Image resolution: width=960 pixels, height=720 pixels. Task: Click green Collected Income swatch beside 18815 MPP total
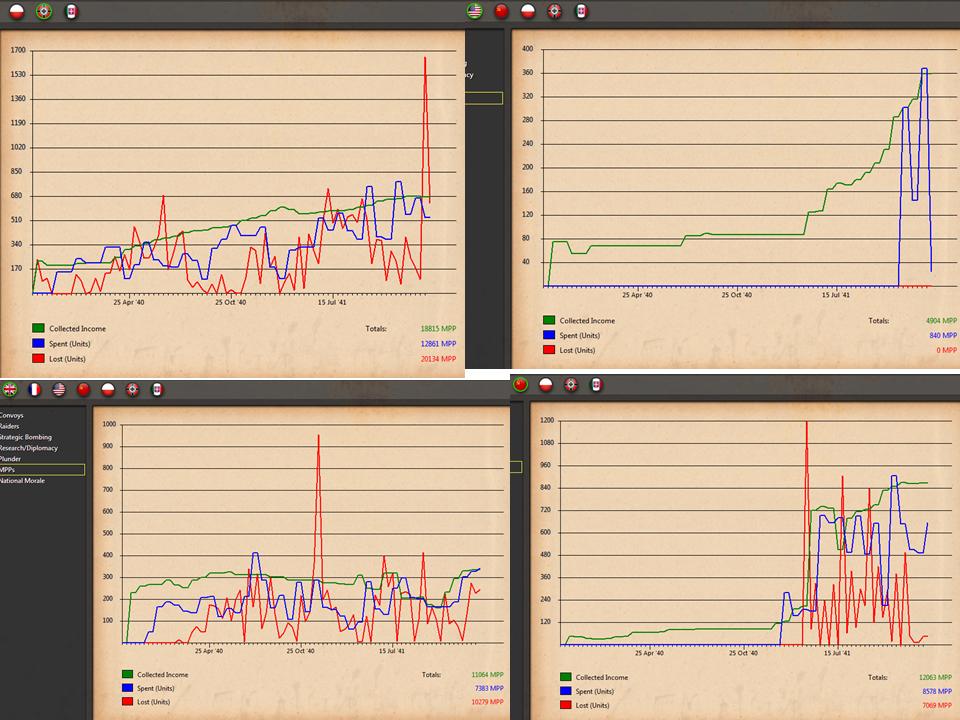pos(39,328)
